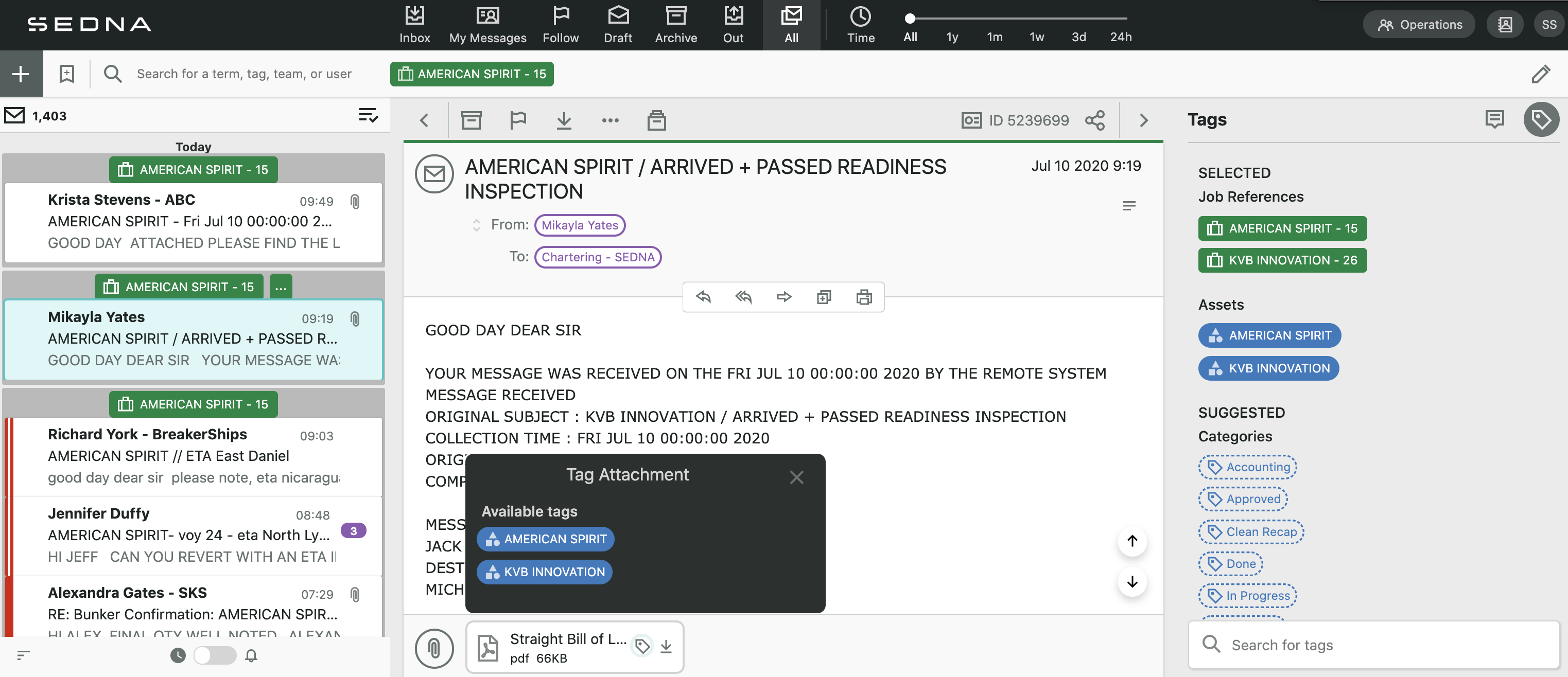Click the share icon next to ID 5239699
The height and width of the screenshot is (677, 1568).
pyautogui.click(x=1094, y=120)
